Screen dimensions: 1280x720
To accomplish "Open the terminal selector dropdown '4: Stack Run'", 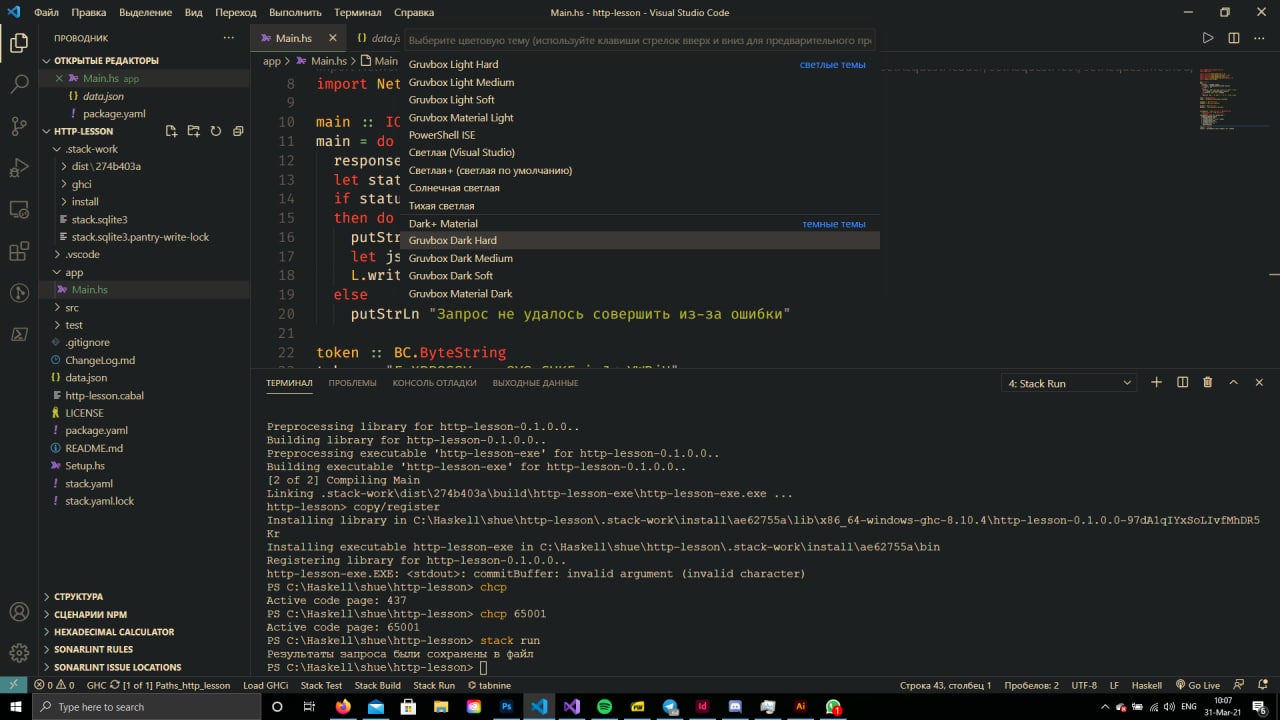I will click(1070, 383).
